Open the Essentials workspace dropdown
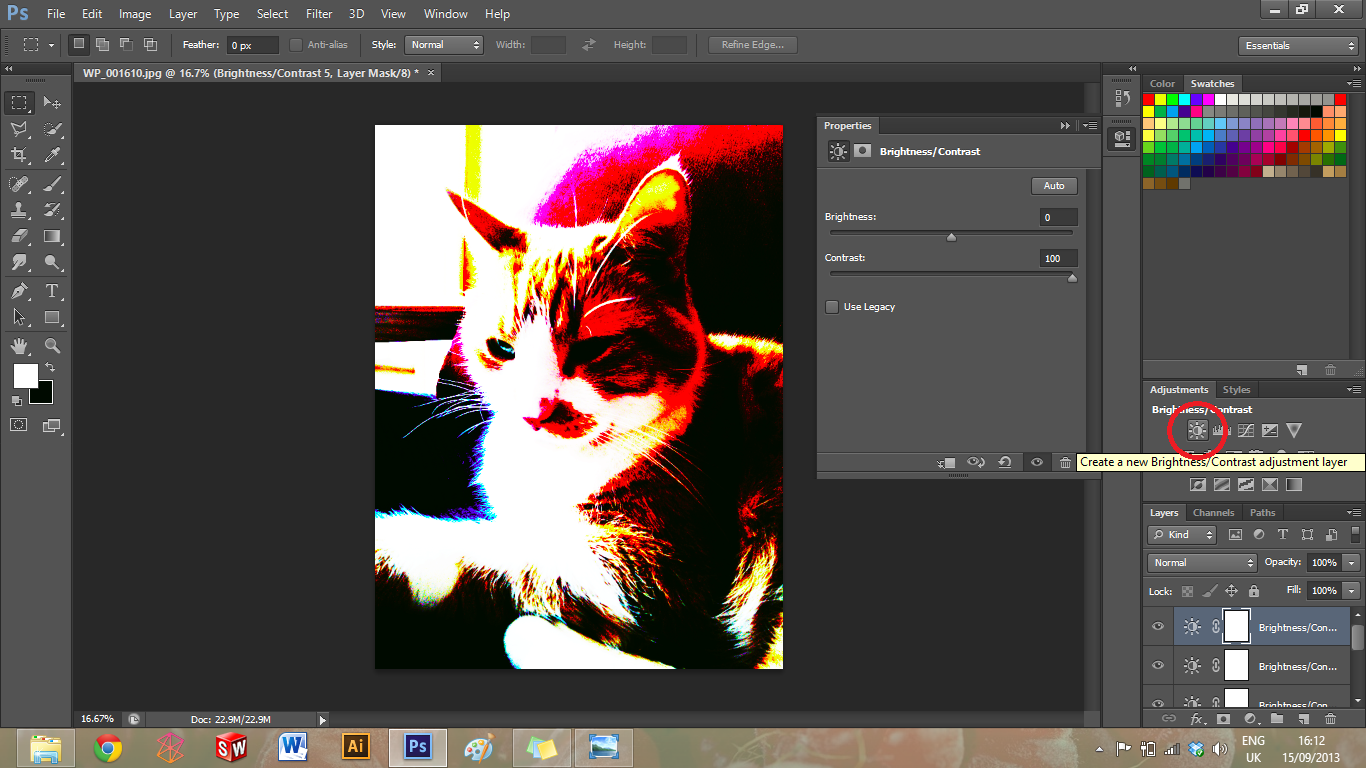The image size is (1366, 768). click(x=1298, y=46)
